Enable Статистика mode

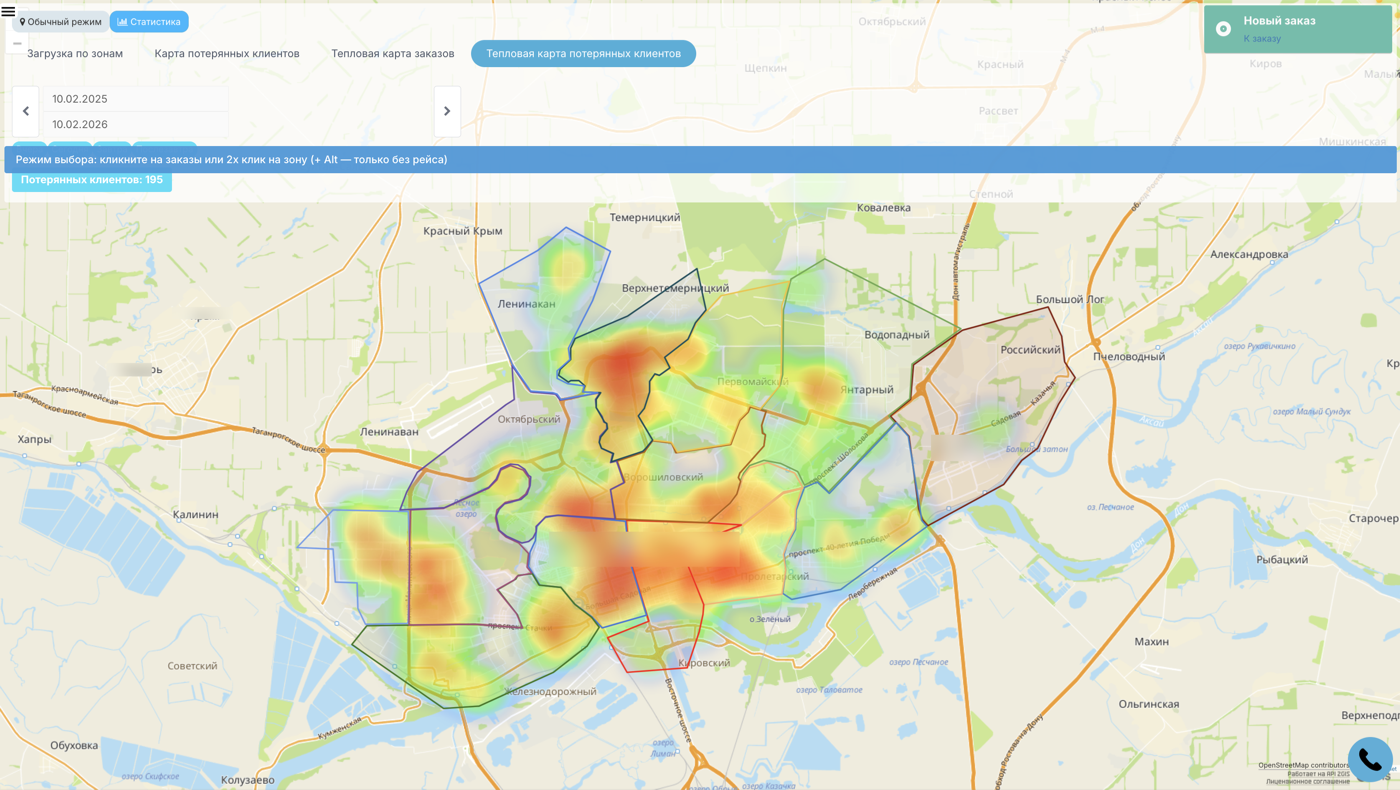pos(148,19)
